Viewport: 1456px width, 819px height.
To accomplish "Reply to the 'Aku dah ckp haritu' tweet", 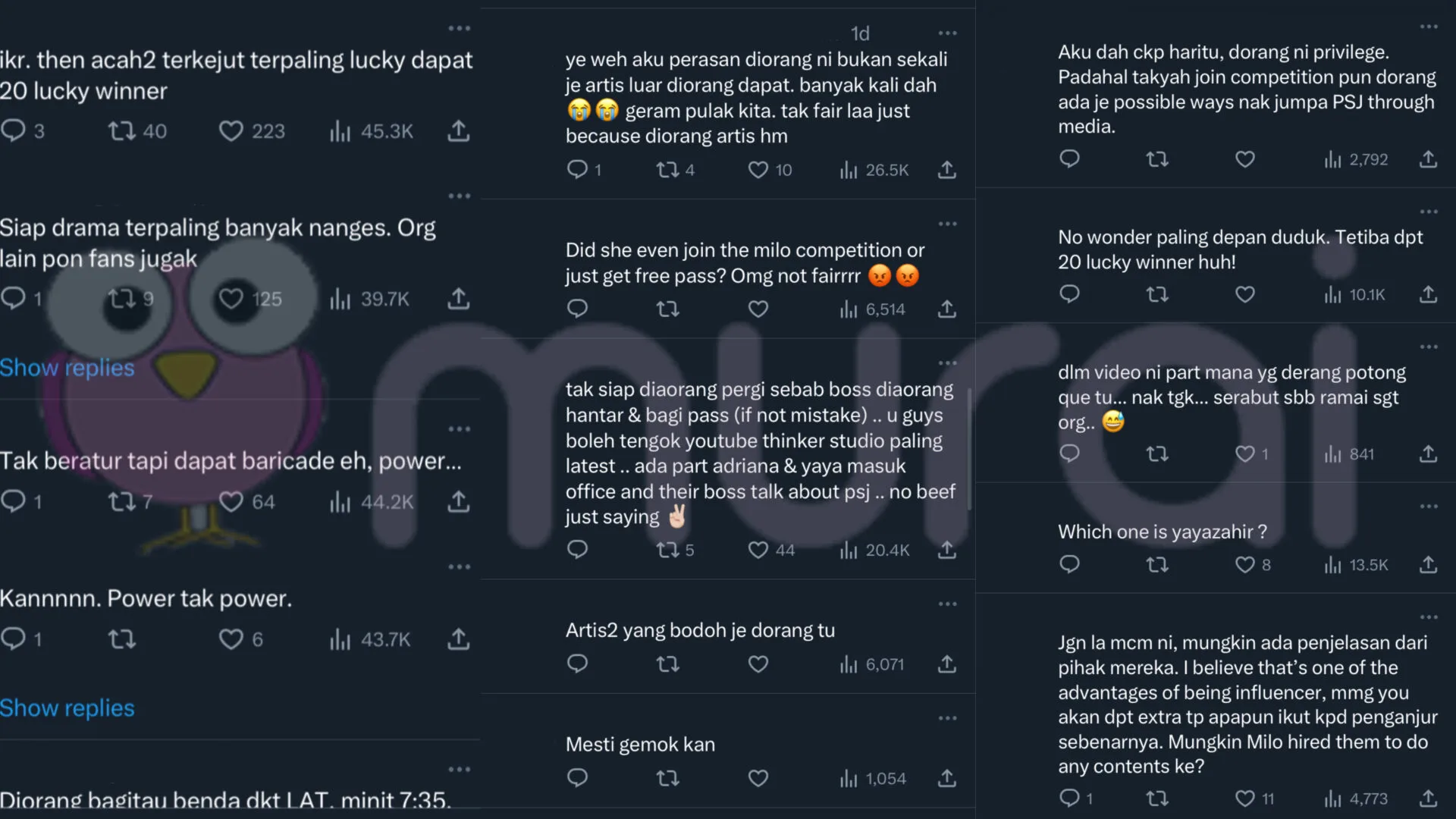I will coord(1069,159).
